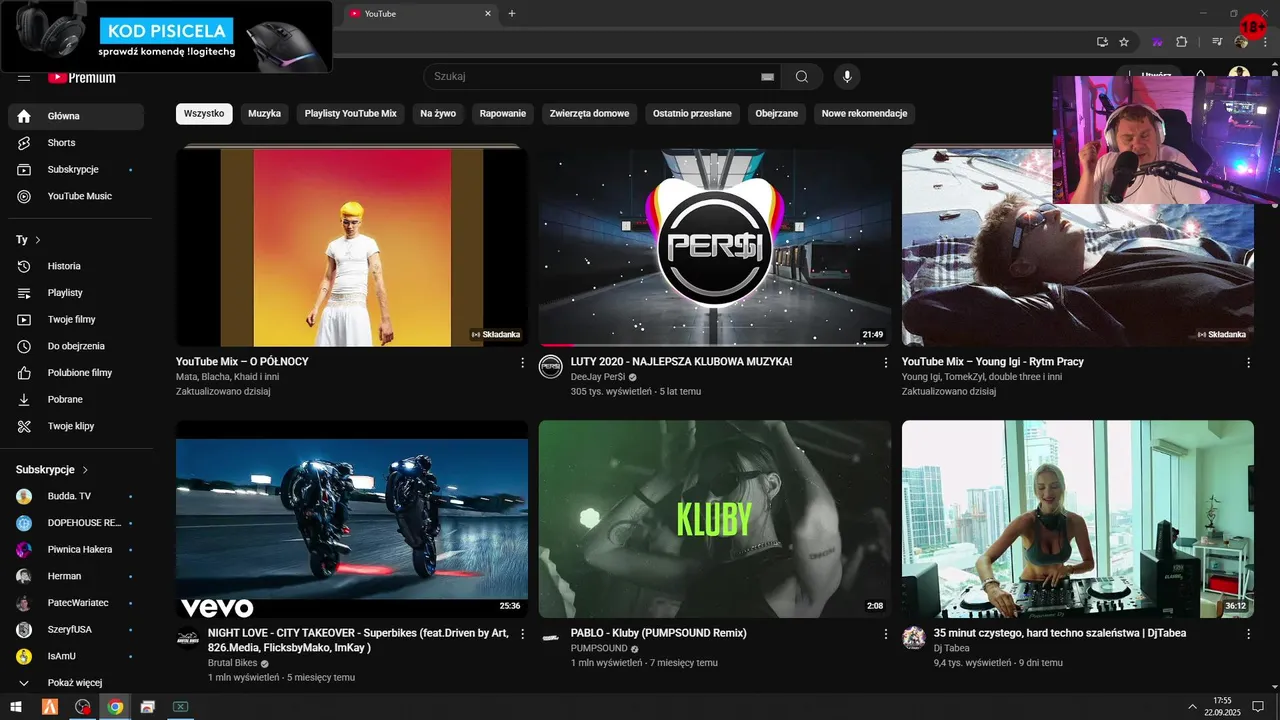This screenshot has width=1280, height=720.
Task: Open Twoje klipy in sidebar
Action: (76, 427)
